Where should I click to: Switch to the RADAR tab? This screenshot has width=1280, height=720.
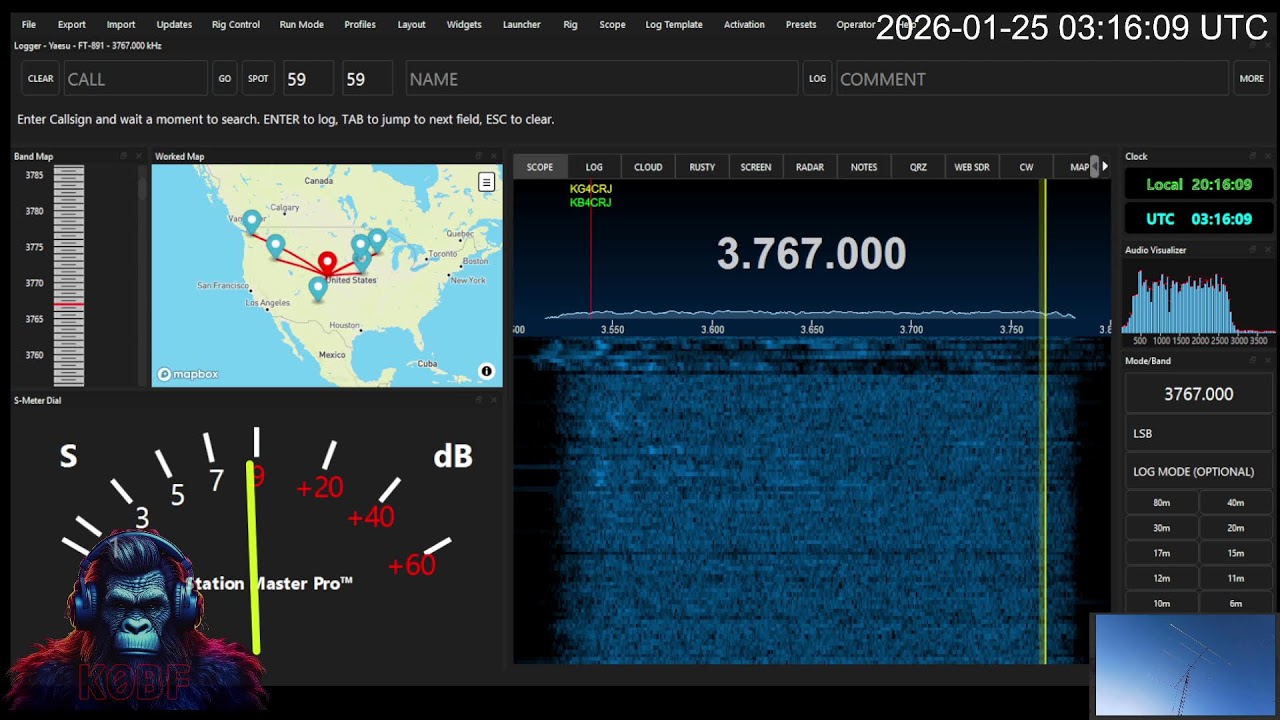(810, 167)
